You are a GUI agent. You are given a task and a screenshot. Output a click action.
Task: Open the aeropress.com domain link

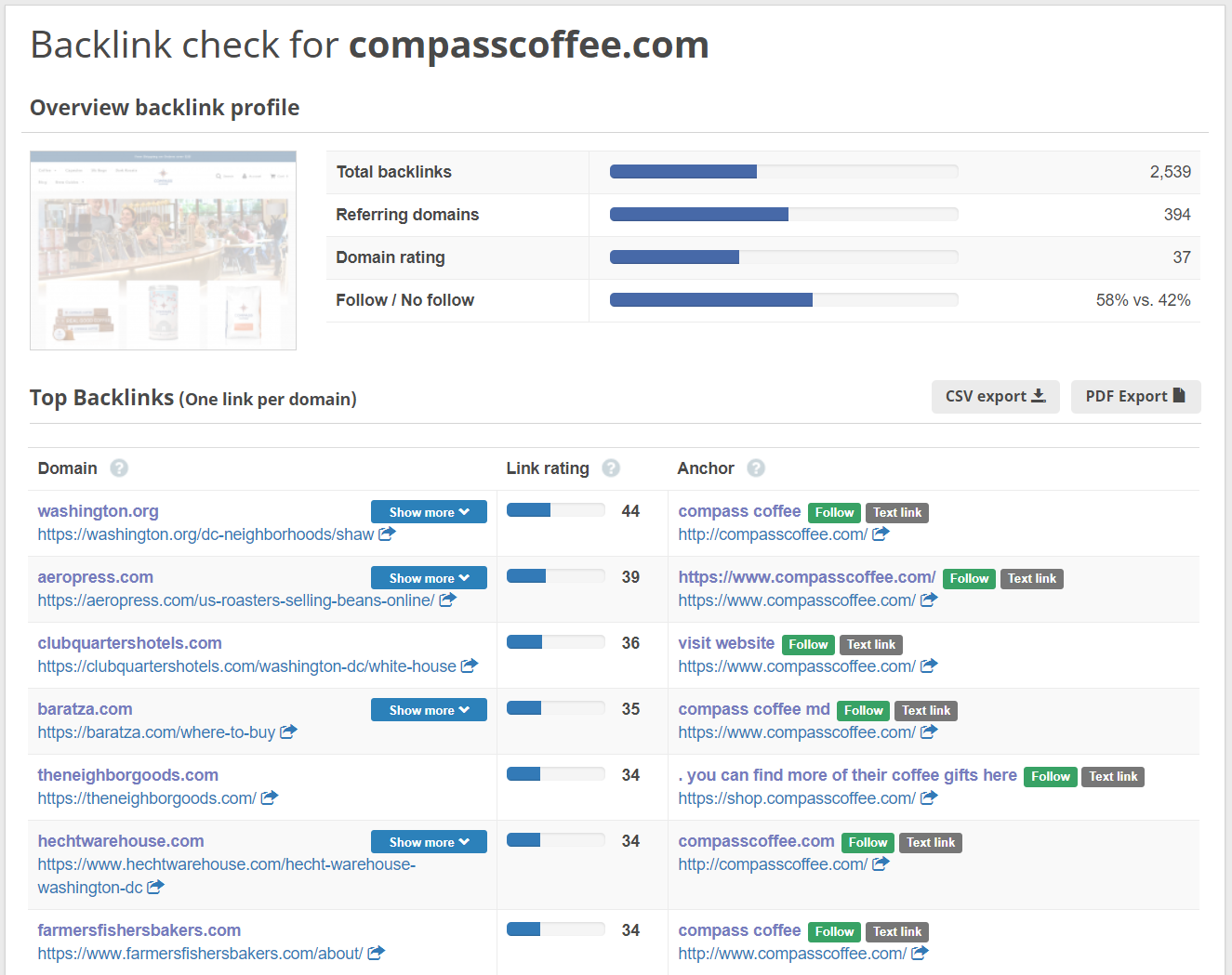(96, 576)
